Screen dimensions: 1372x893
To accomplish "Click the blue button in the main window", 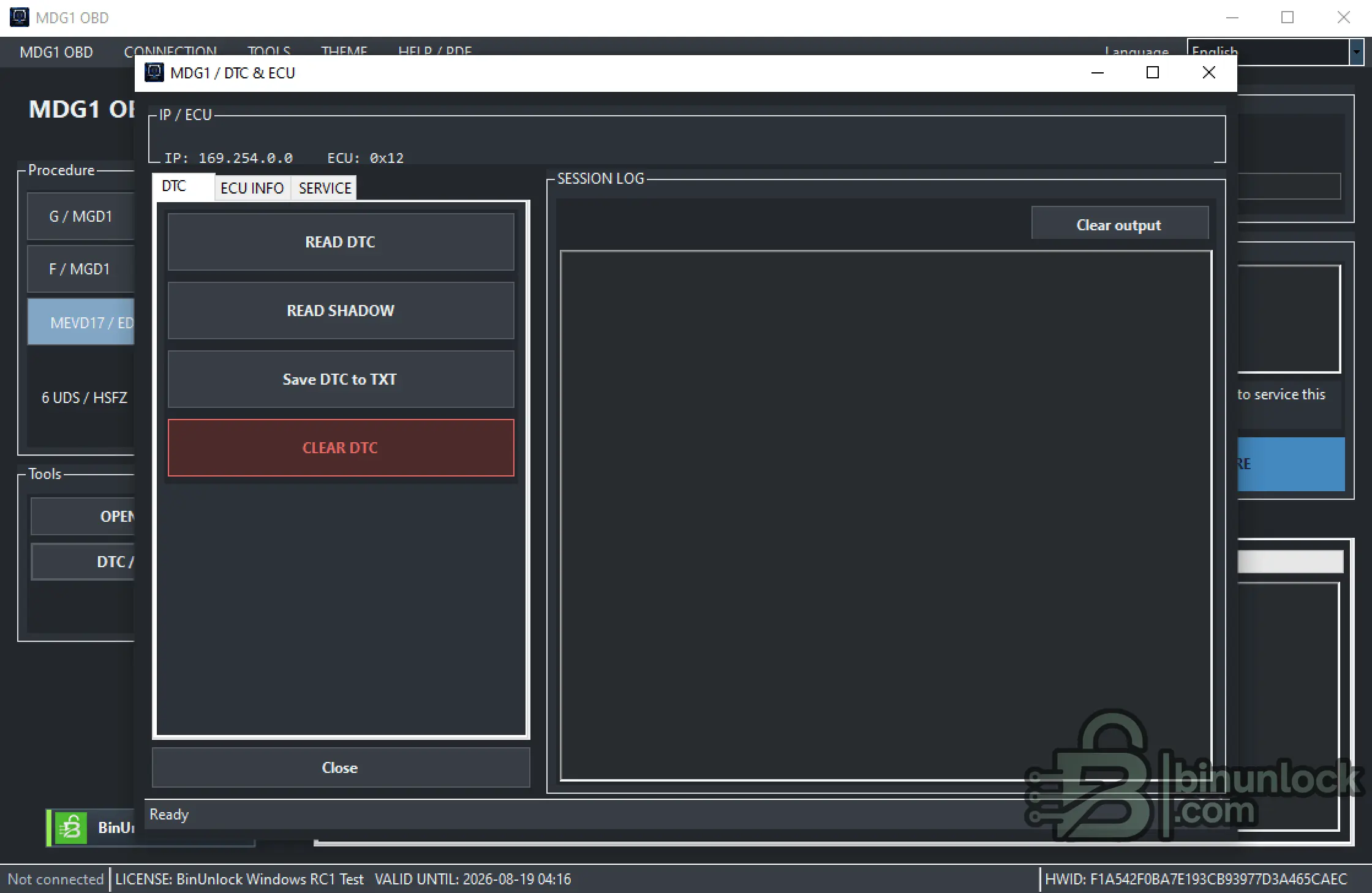I will click(1291, 464).
